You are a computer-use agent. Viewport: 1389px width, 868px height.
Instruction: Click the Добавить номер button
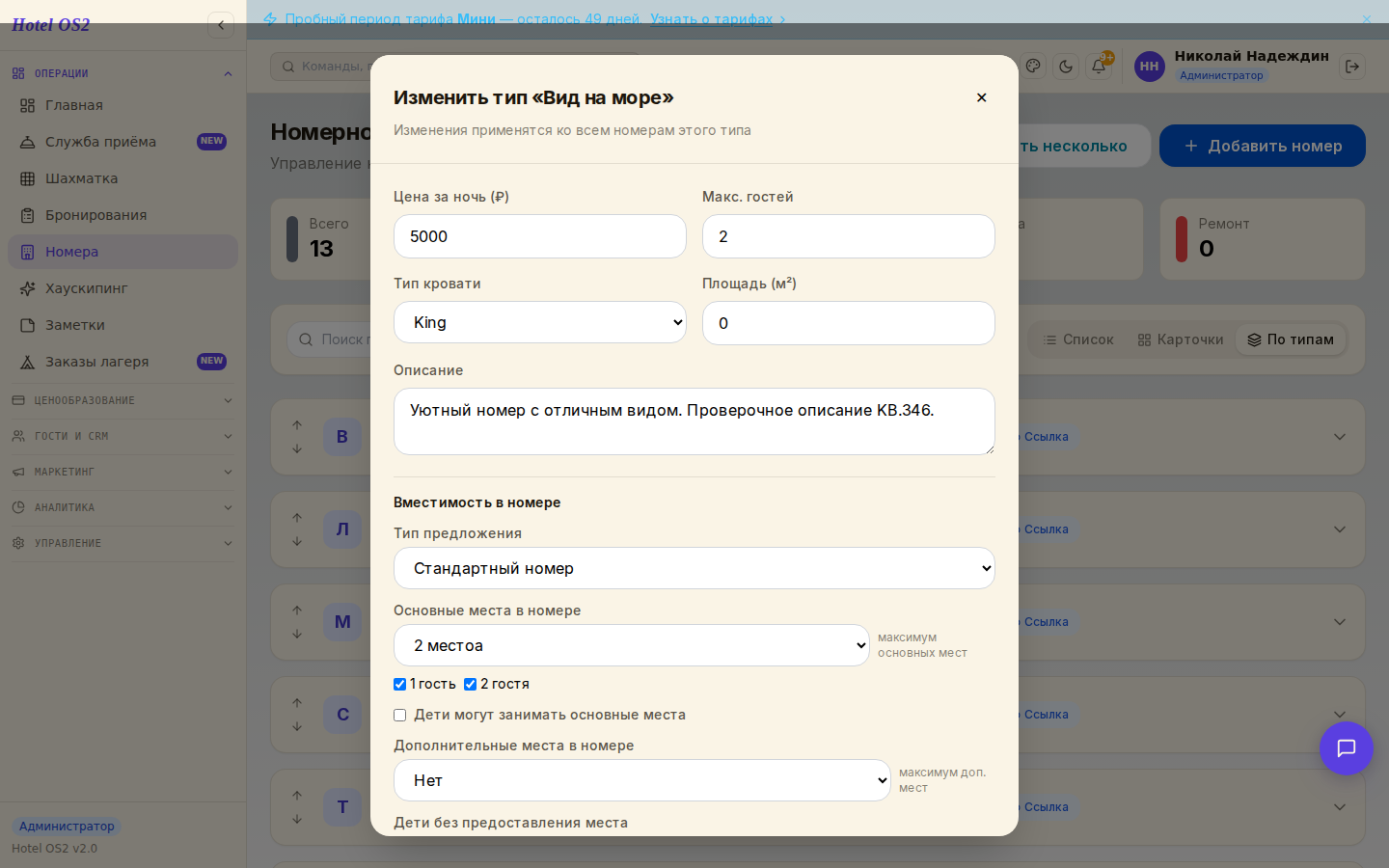coord(1263,146)
